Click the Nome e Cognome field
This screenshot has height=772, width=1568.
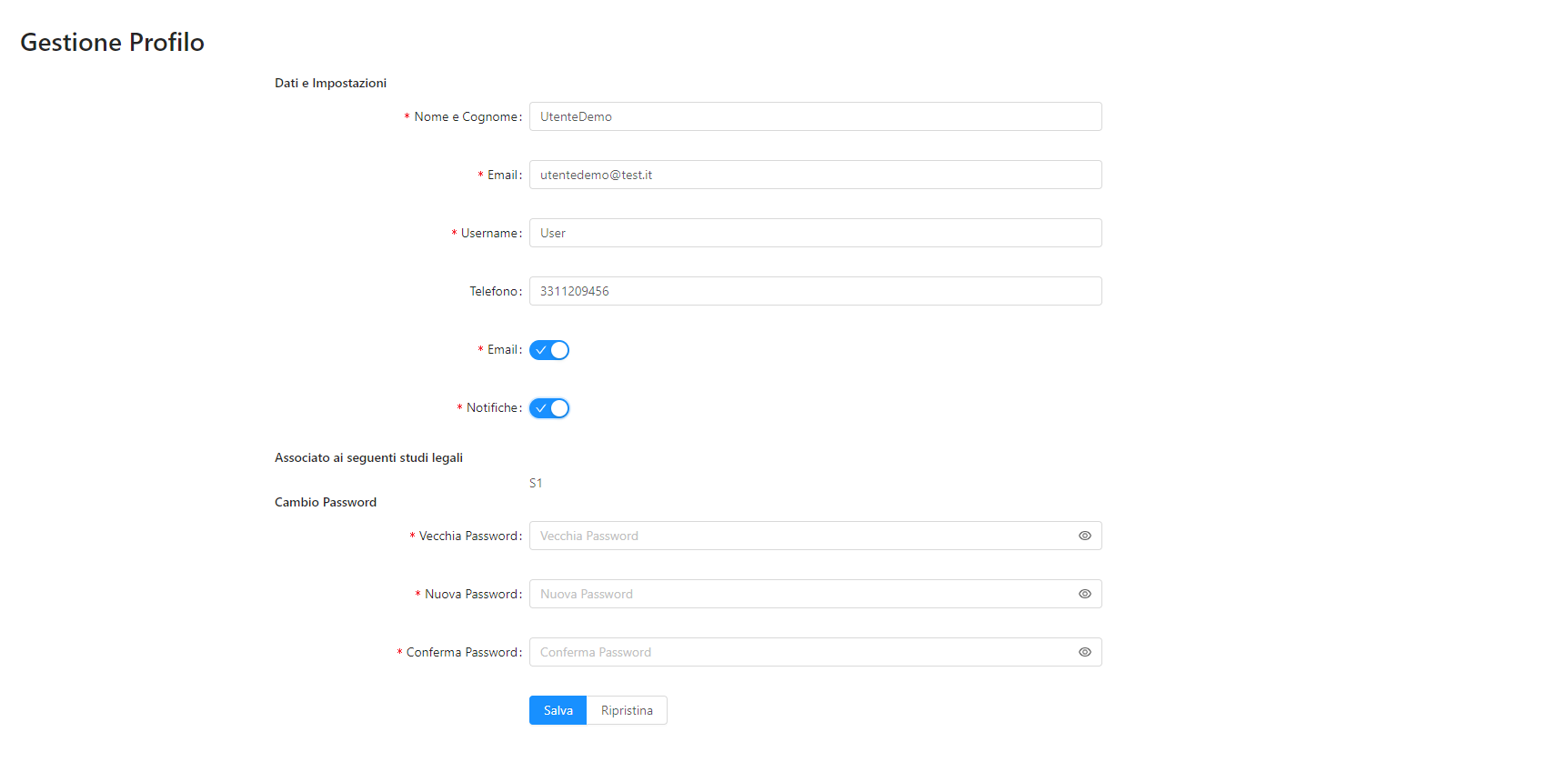point(815,116)
